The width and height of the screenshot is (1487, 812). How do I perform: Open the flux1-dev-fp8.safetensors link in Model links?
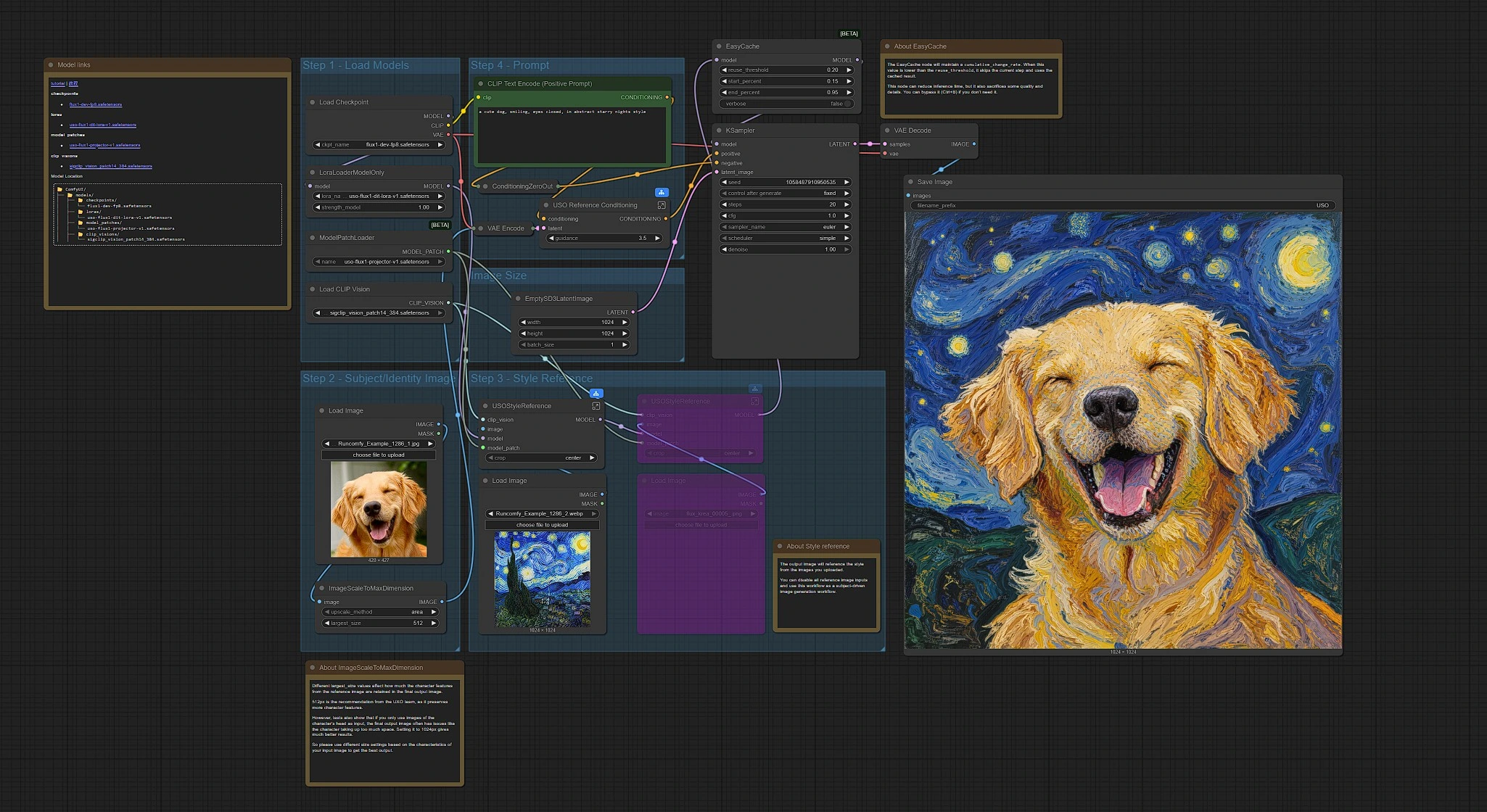point(96,104)
